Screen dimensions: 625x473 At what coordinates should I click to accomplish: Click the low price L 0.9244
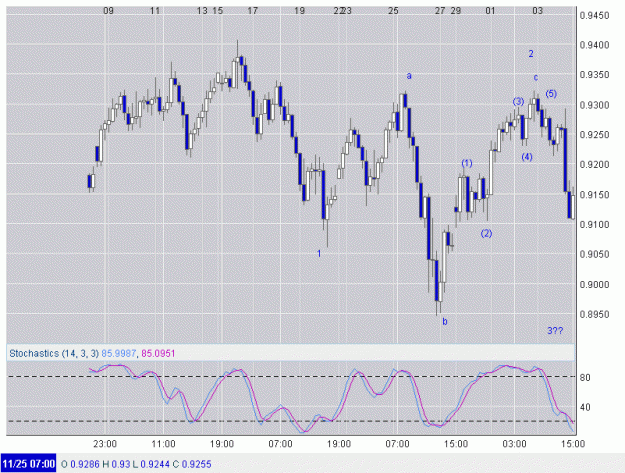151,464
